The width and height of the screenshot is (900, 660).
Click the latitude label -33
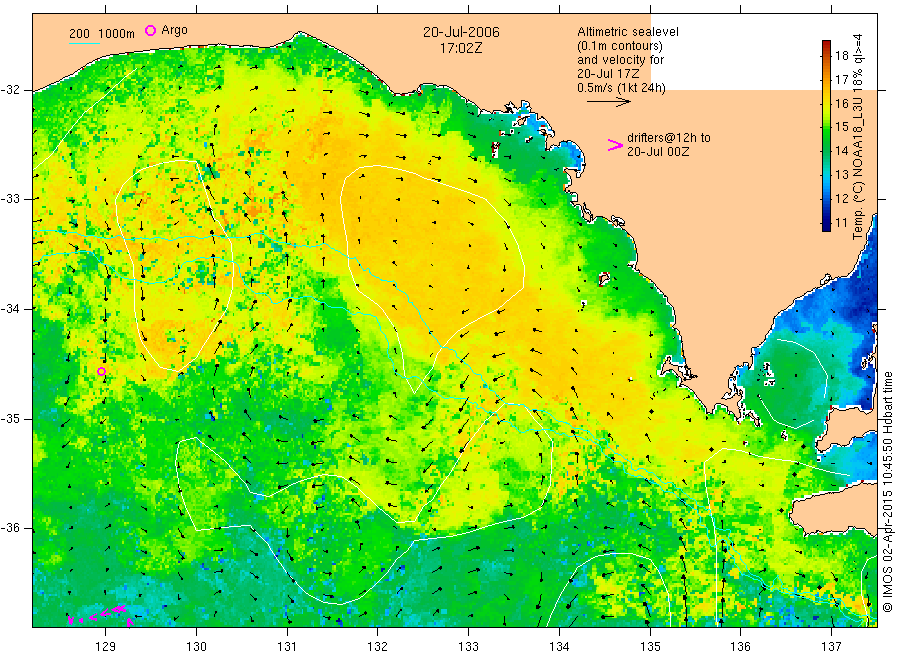10,199
